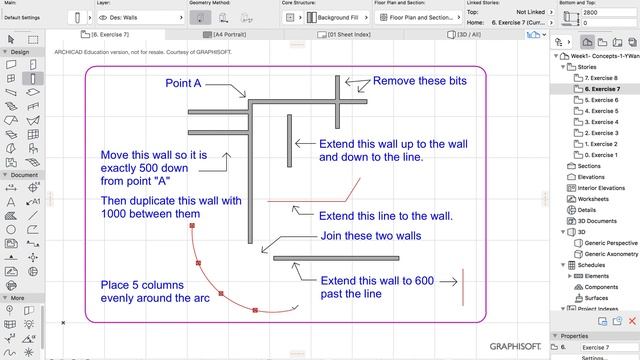Activate the Stair tool
This screenshot has width=640, height=360.
[11, 107]
